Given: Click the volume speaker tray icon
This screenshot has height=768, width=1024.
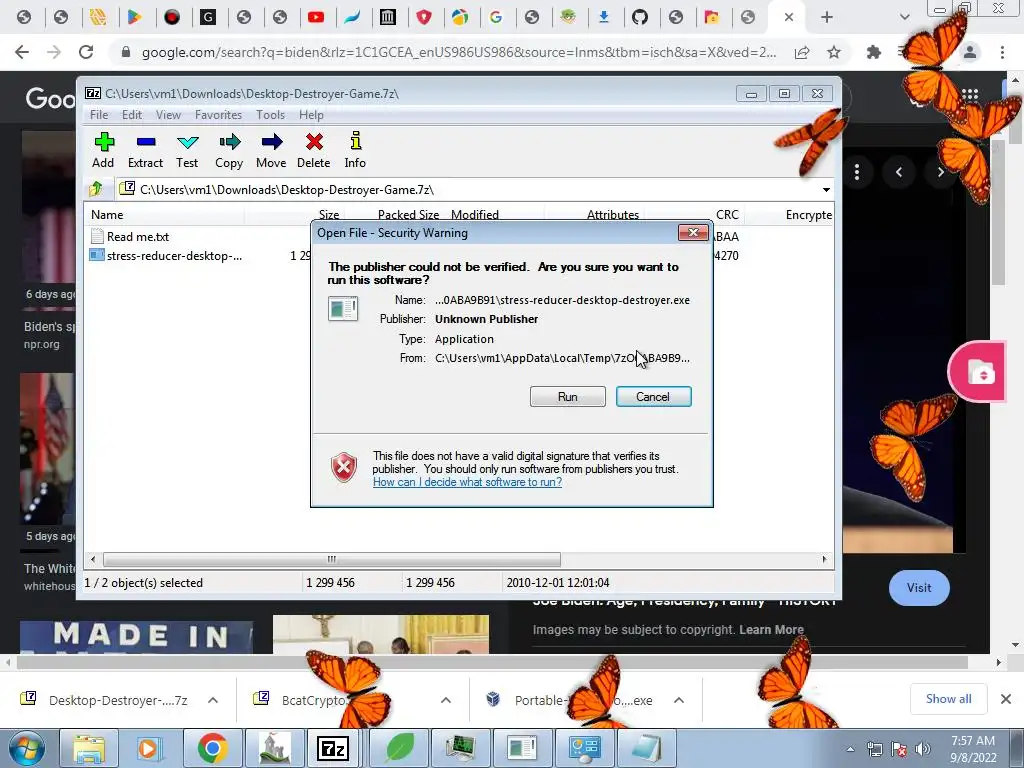Looking at the screenshot, I should point(923,749).
